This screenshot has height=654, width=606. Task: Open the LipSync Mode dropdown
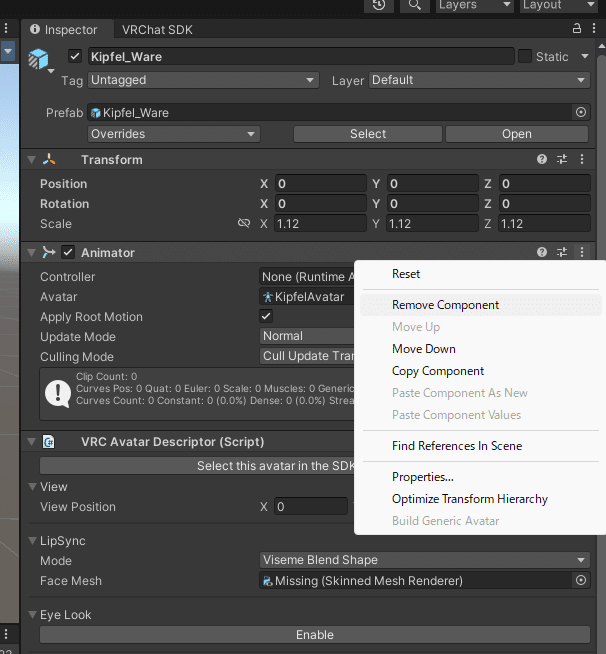point(424,560)
